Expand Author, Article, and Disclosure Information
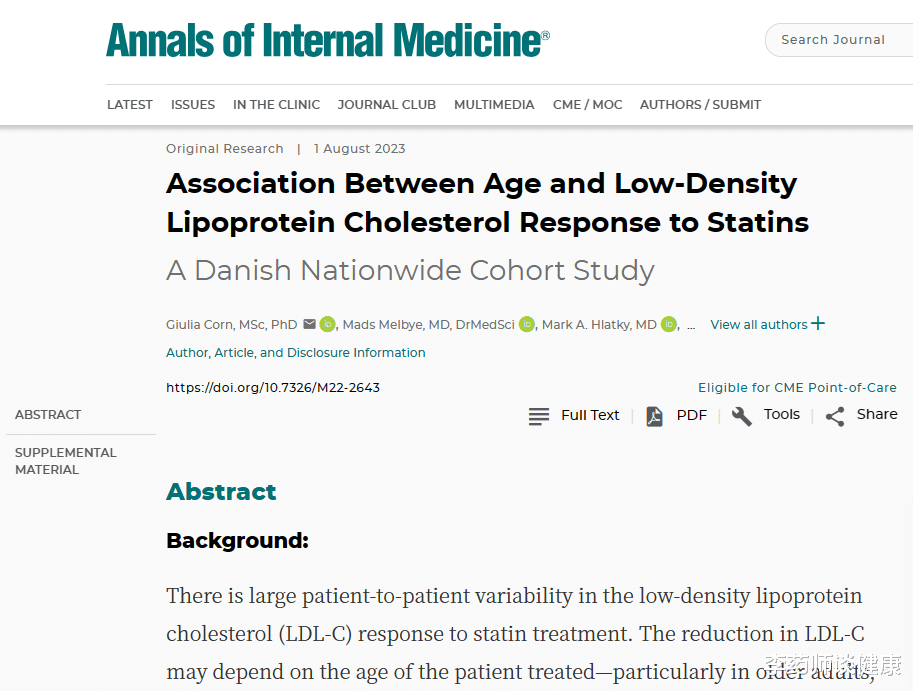Screen dimensions: 913x691 [296, 353]
